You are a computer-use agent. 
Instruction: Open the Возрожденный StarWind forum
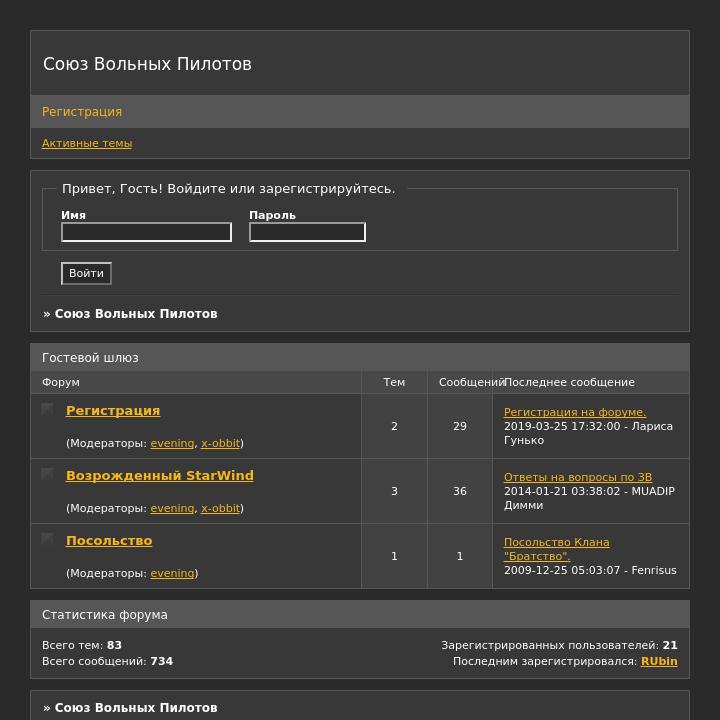(160, 476)
